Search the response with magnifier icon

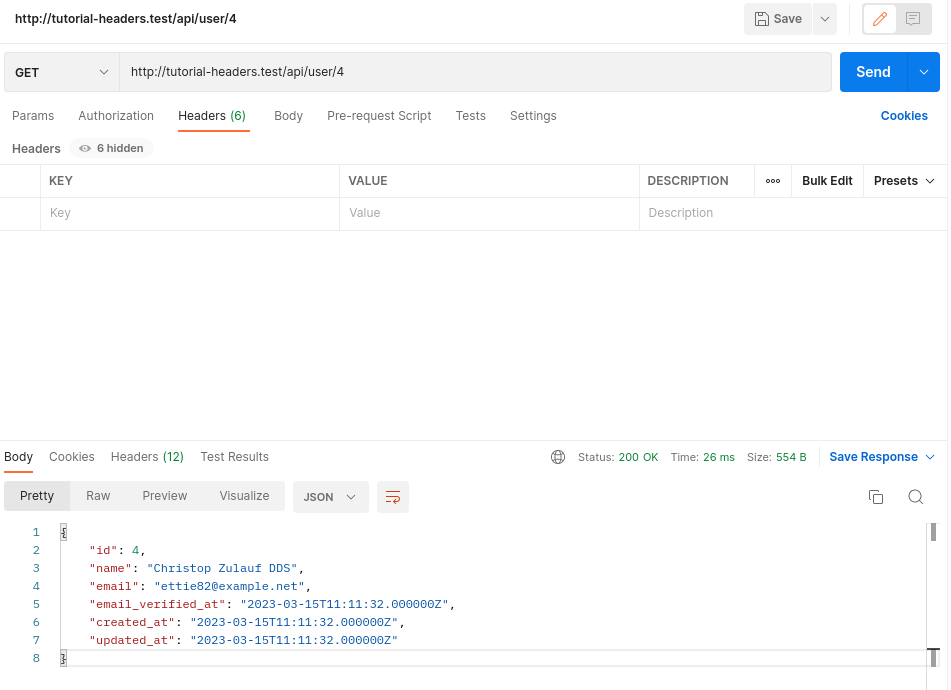pyautogui.click(x=915, y=497)
